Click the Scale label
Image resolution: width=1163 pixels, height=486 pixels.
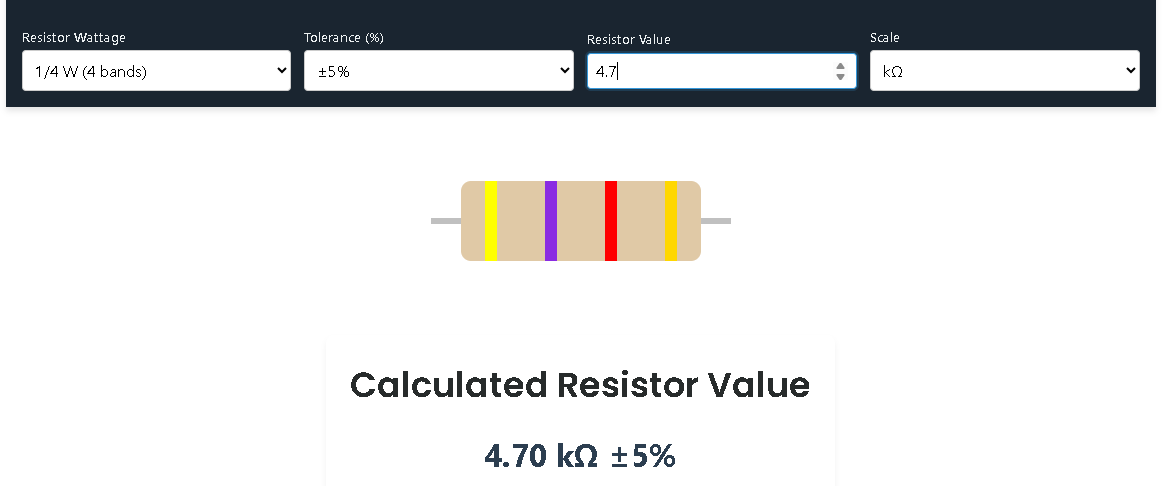884,38
